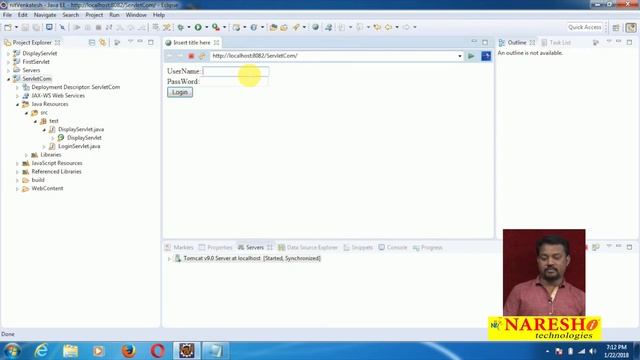Open the File menu

(7, 15)
